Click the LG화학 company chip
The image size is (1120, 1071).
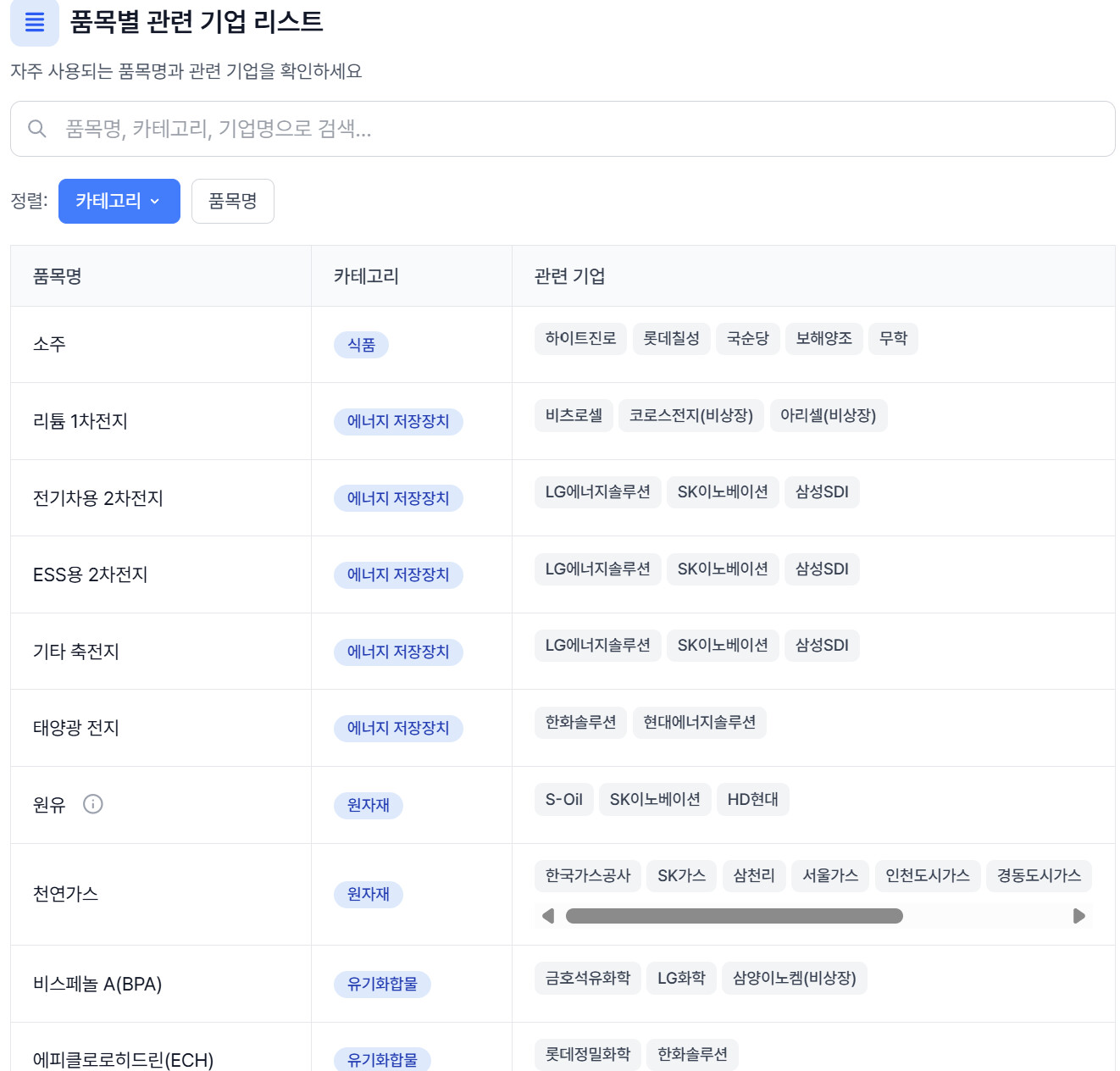coord(682,979)
